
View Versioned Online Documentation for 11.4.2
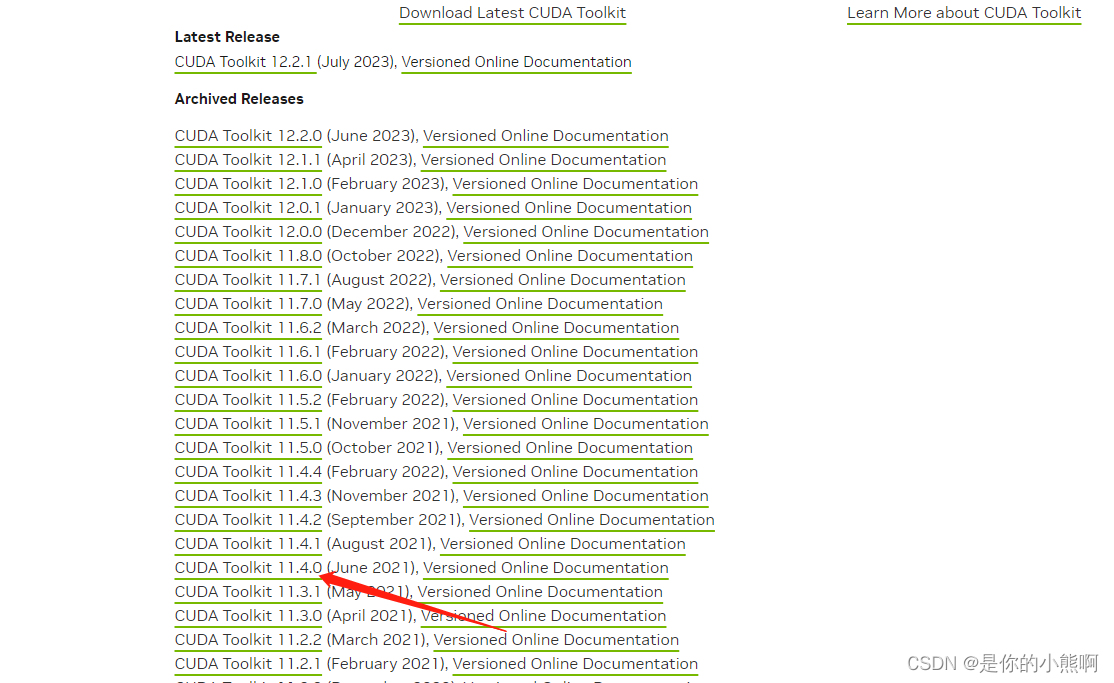[x=591, y=520]
